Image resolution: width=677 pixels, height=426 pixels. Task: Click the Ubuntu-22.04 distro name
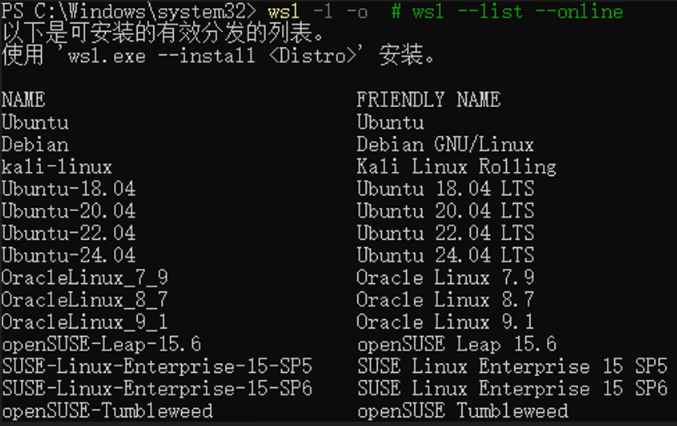click(x=68, y=233)
